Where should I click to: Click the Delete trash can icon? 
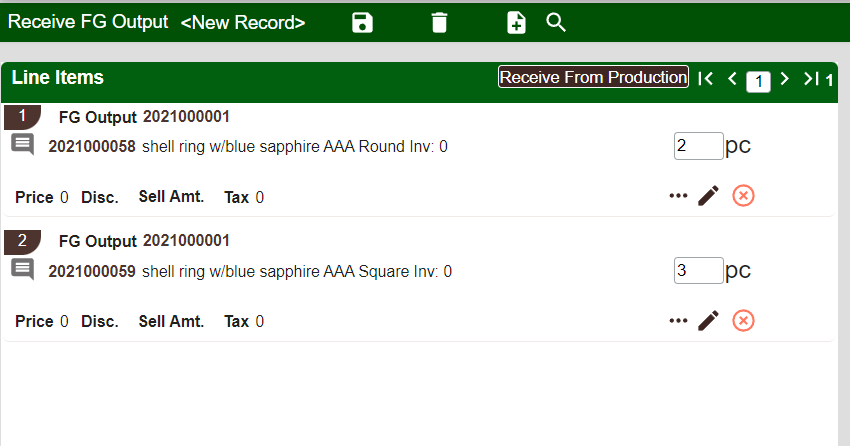(x=439, y=23)
